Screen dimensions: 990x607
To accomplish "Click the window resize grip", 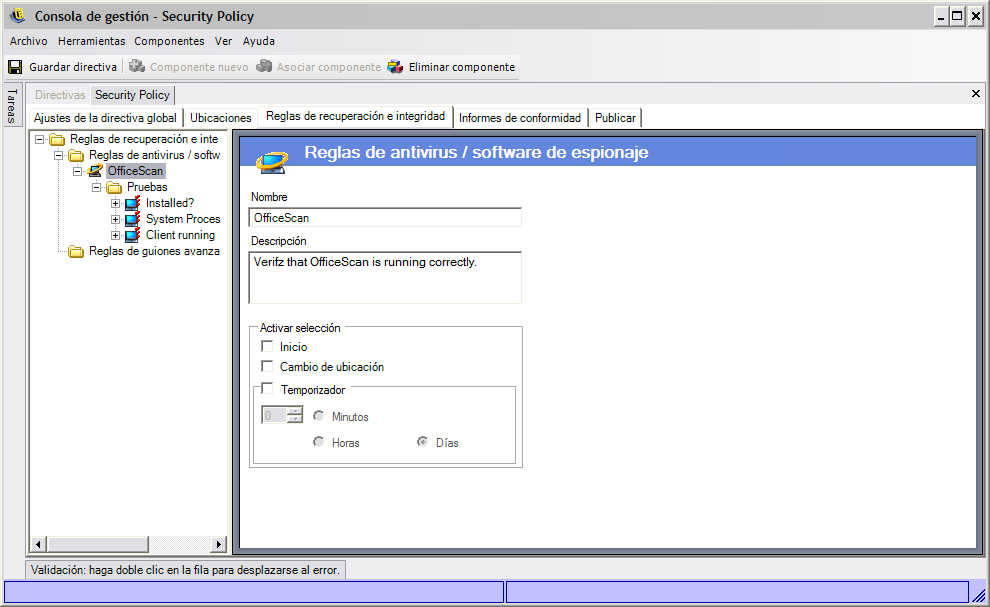I will [978, 595].
